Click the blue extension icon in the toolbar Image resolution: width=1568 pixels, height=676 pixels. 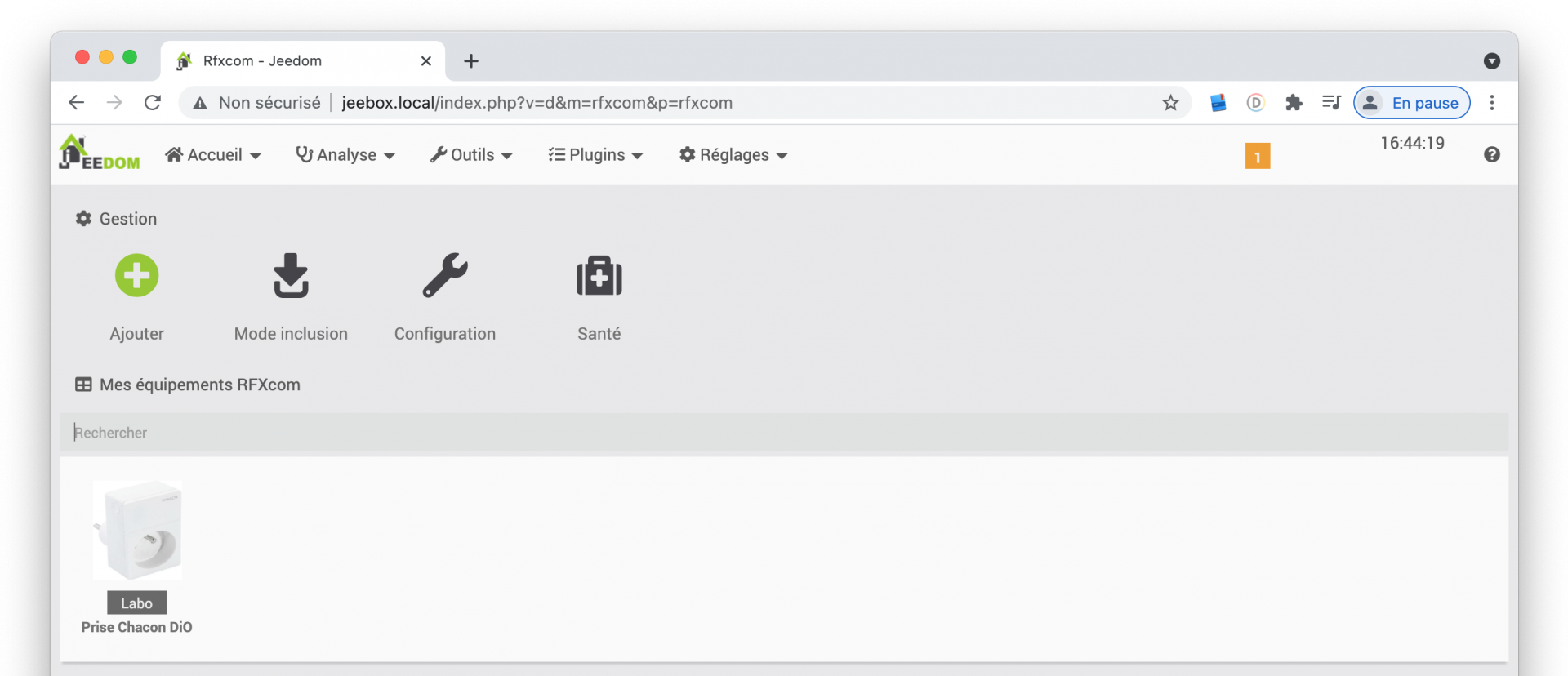coord(1218,102)
